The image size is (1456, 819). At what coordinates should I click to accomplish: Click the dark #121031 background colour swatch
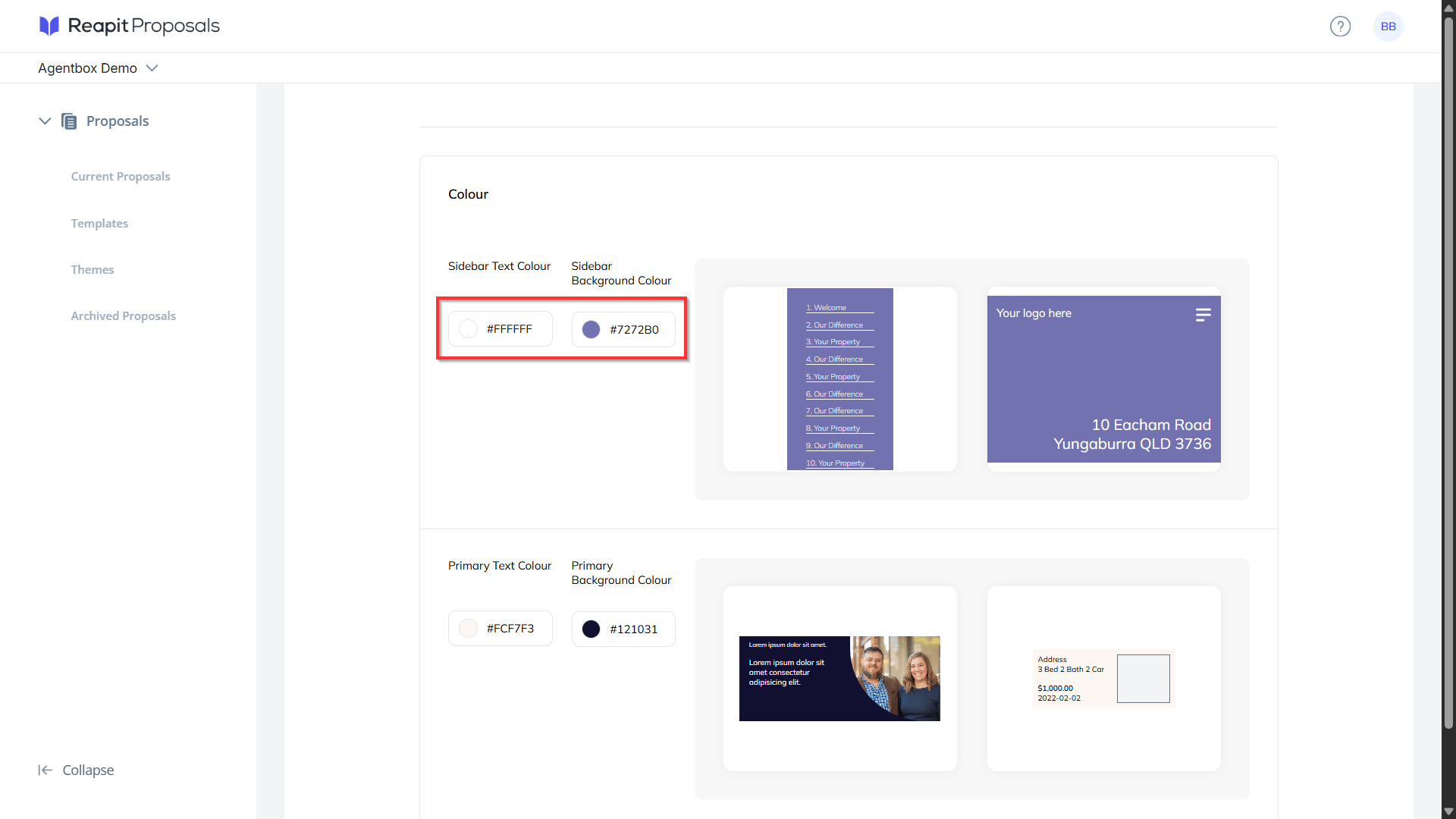[591, 629]
